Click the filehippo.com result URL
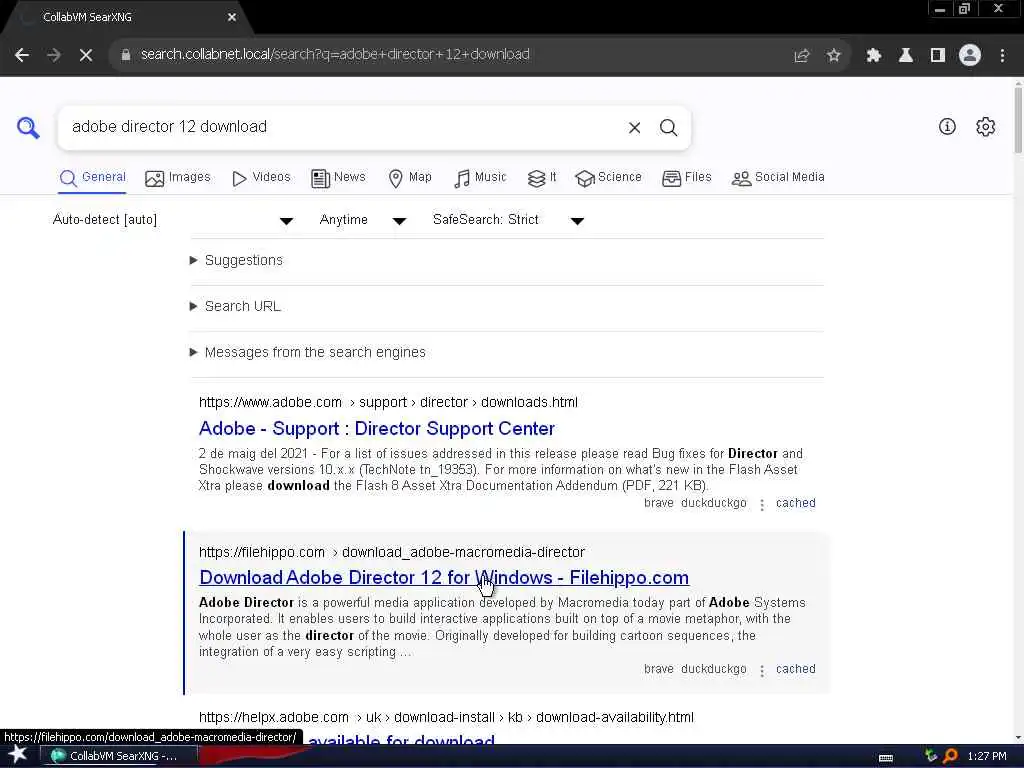 (392, 552)
